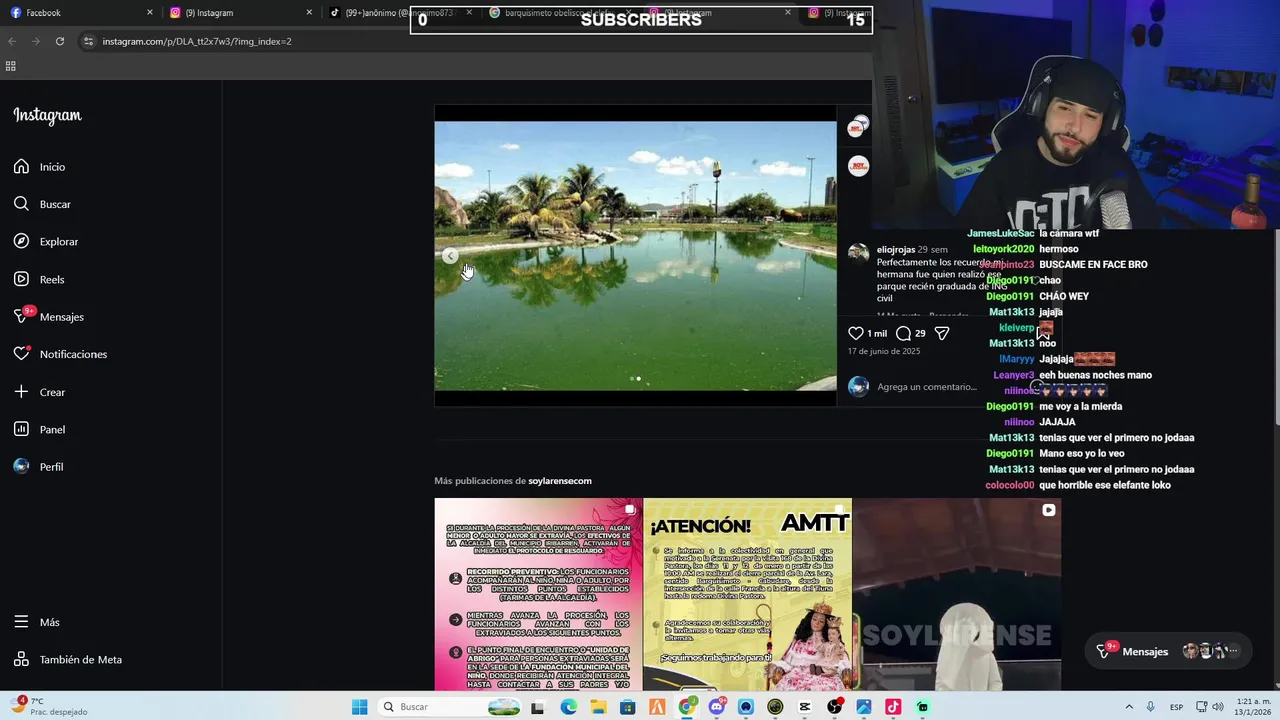This screenshot has width=1280, height=720.
Task: Go to Explorar page
Action: coord(46,241)
